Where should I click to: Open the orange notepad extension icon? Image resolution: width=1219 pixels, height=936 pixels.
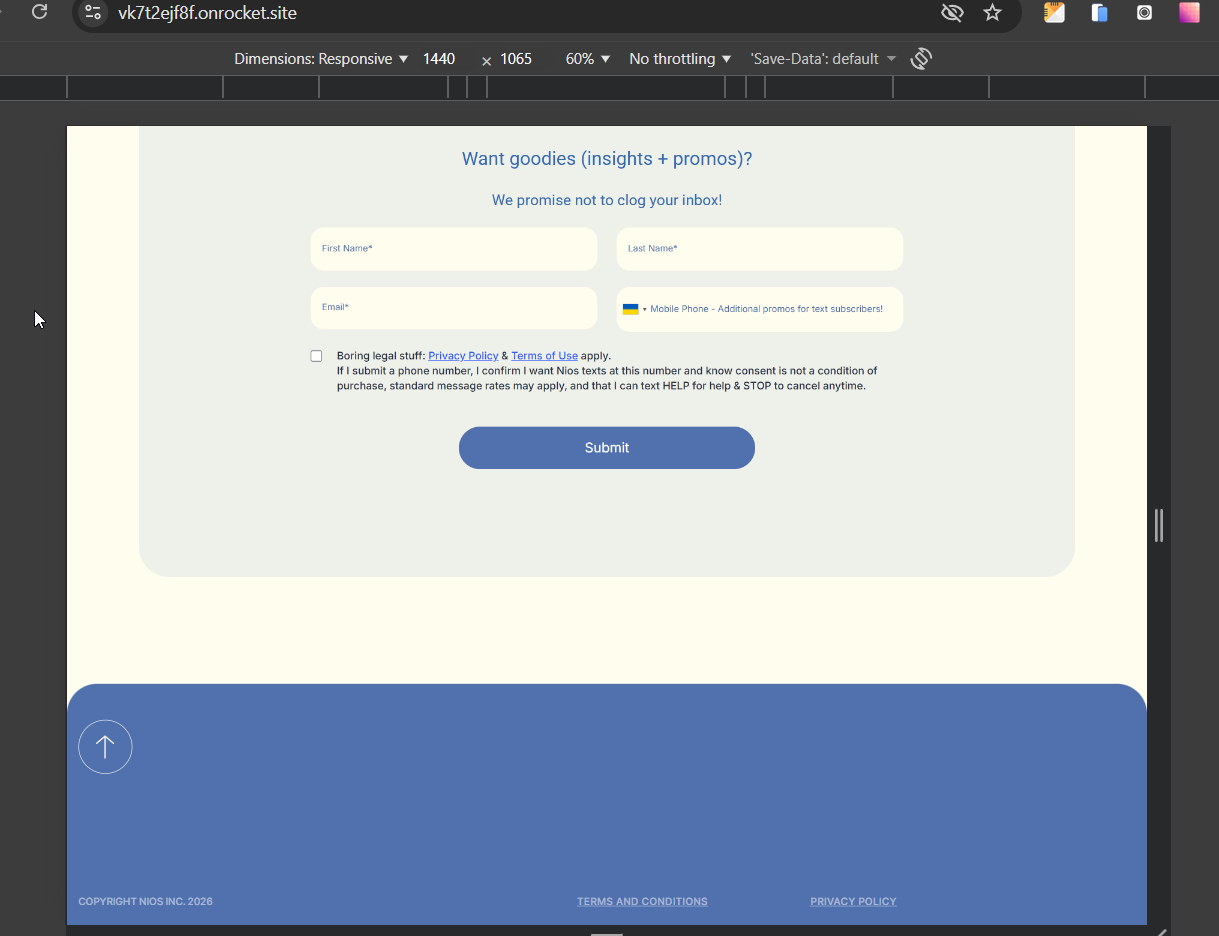[x=1054, y=13]
